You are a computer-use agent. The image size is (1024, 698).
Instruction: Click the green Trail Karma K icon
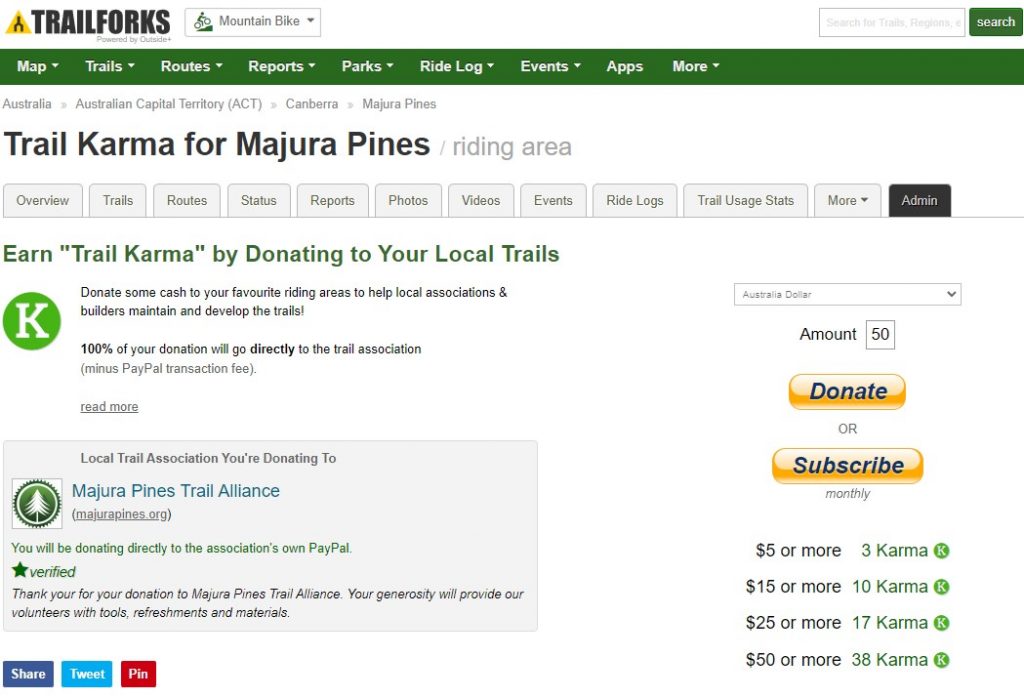point(32,321)
